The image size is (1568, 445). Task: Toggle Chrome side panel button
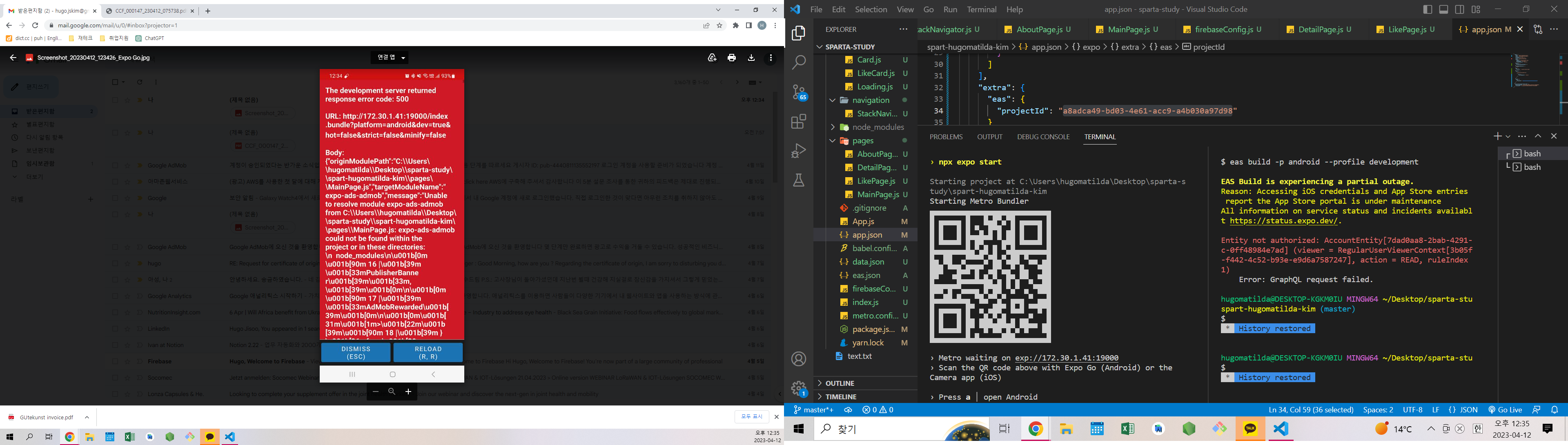coord(749,26)
